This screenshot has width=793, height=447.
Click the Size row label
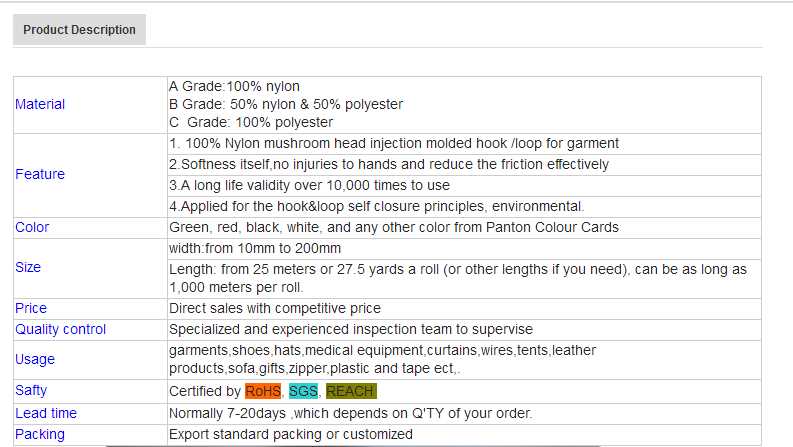[28, 267]
